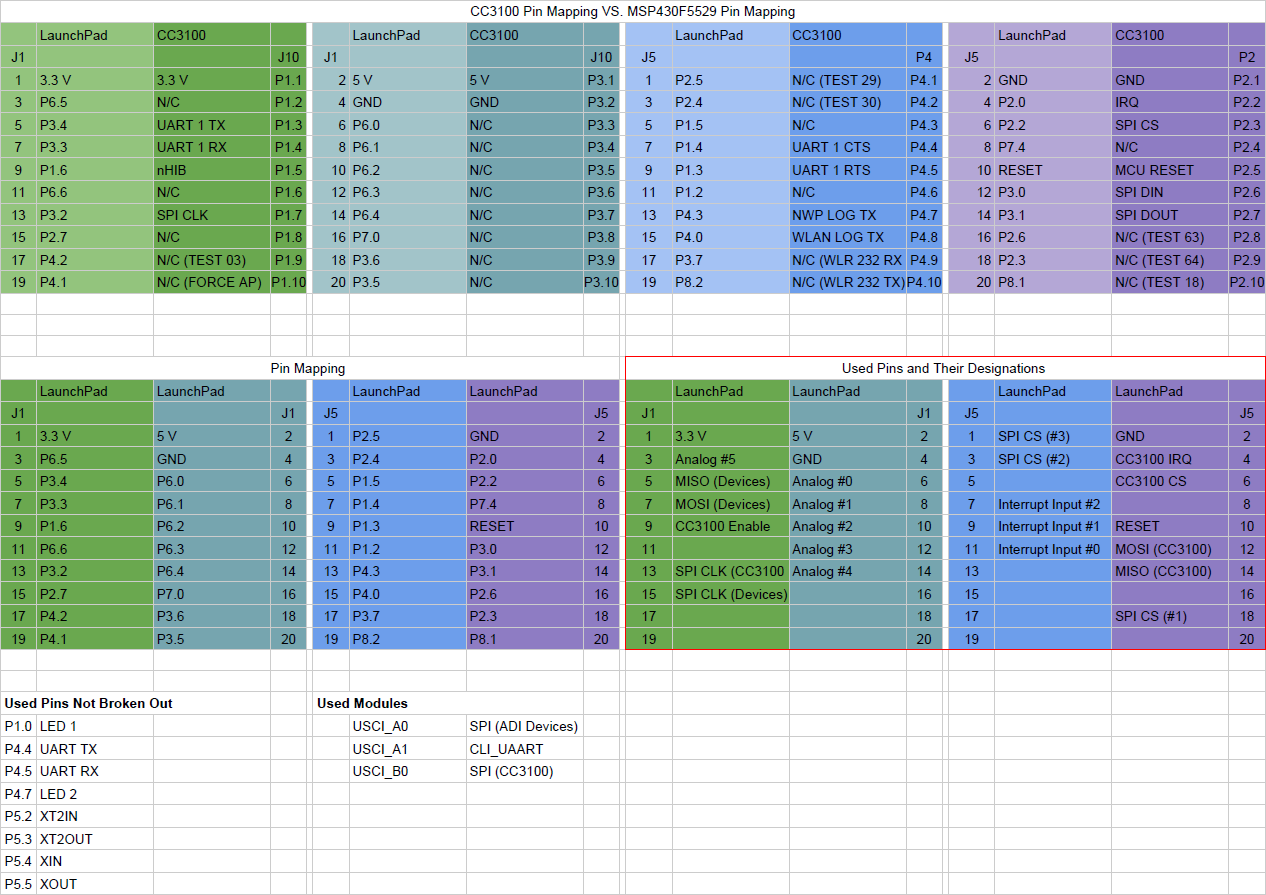Click the 'Pin Mapping' section header
This screenshot has width=1266, height=895.
(308, 368)
